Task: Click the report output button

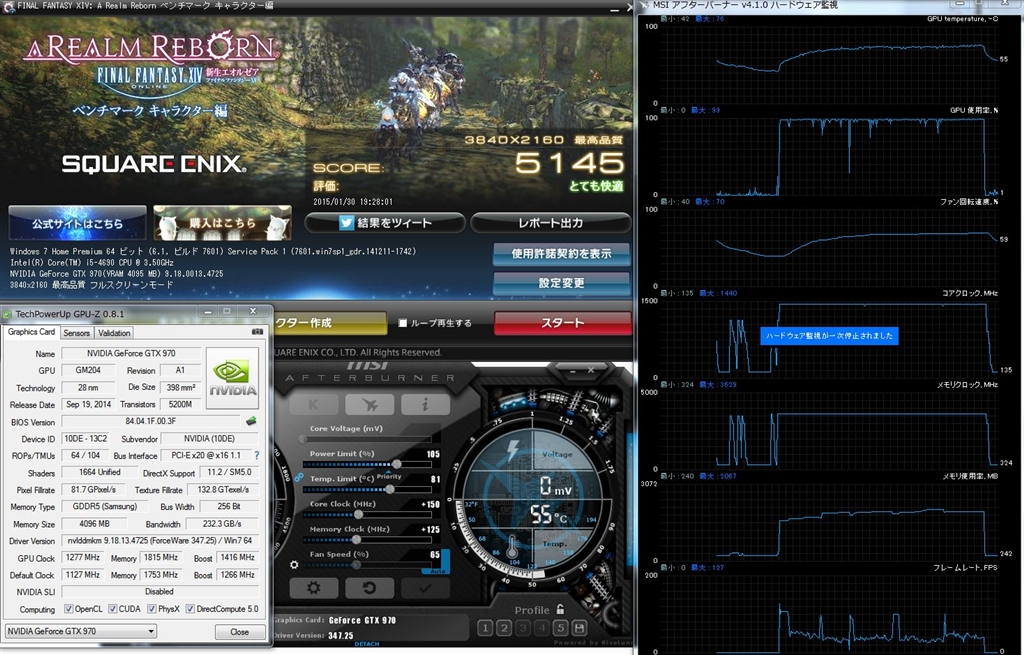Action: point(550,223)
